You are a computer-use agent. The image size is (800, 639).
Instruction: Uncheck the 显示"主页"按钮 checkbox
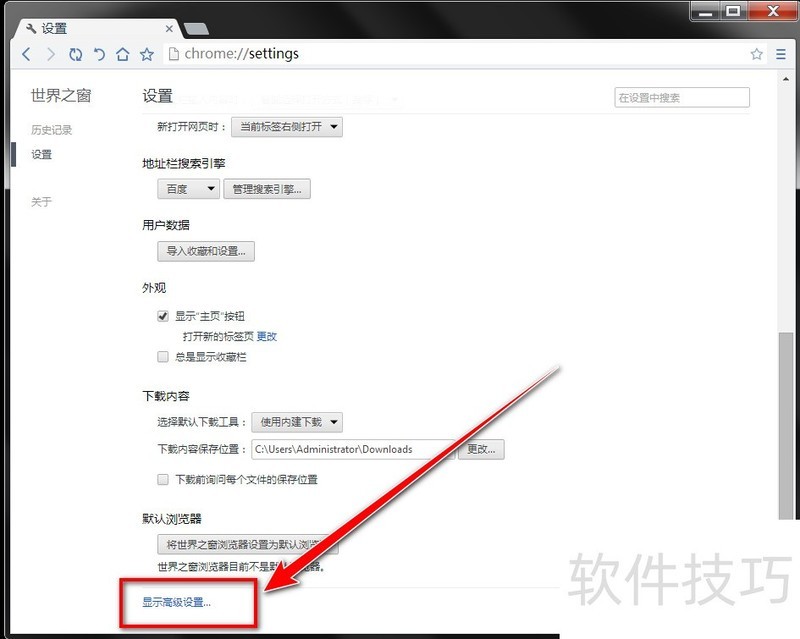point(163,316)
